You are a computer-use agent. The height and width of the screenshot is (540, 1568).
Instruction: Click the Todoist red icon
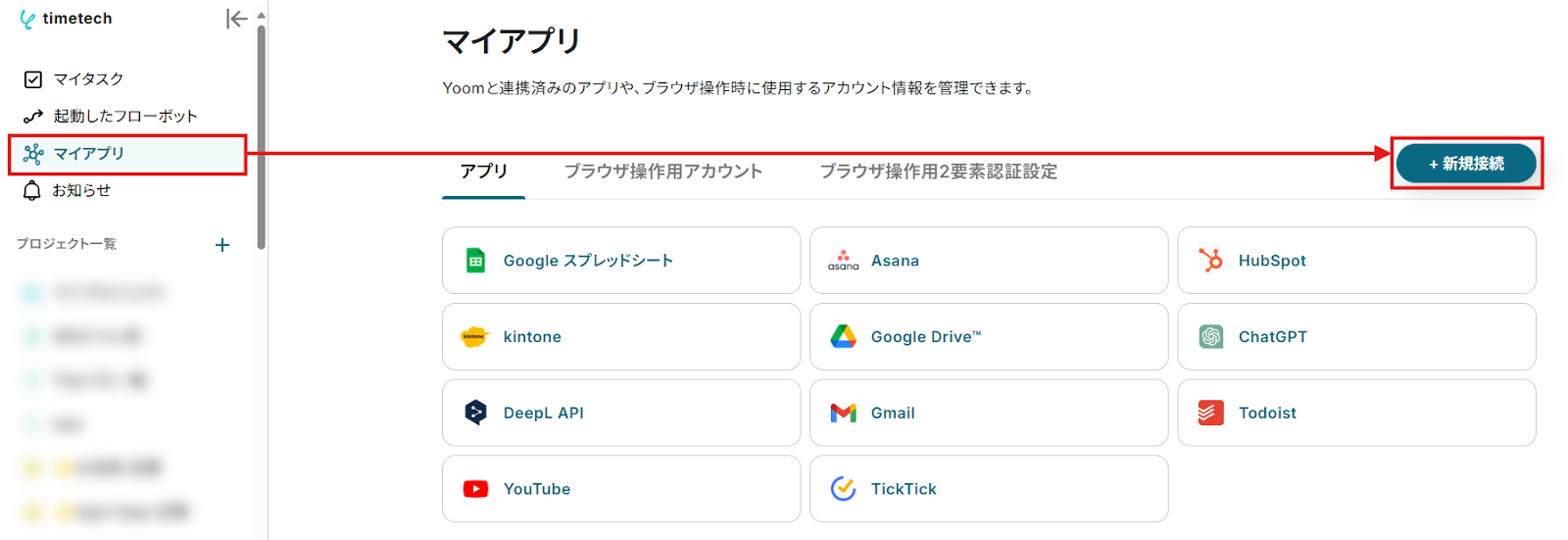pos(1210,413)
